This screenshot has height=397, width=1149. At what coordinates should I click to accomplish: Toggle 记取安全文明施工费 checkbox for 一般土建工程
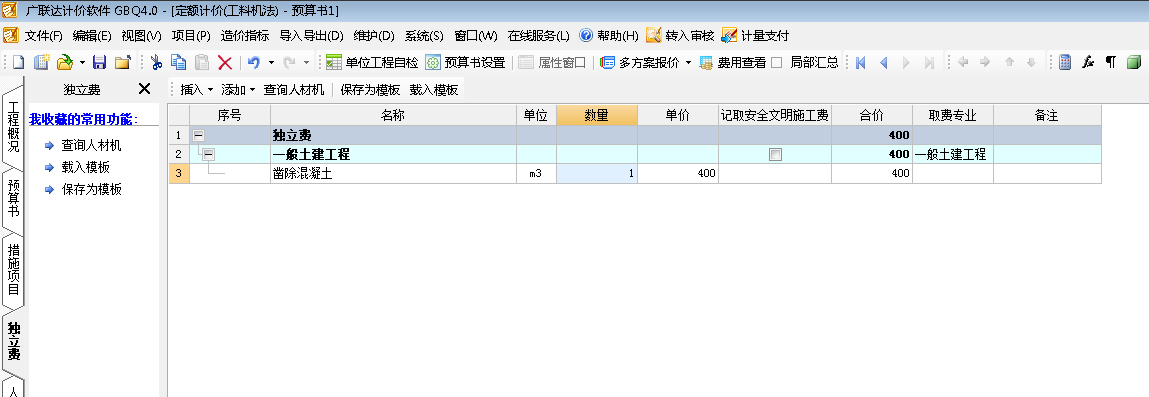(x=775, y=155)
